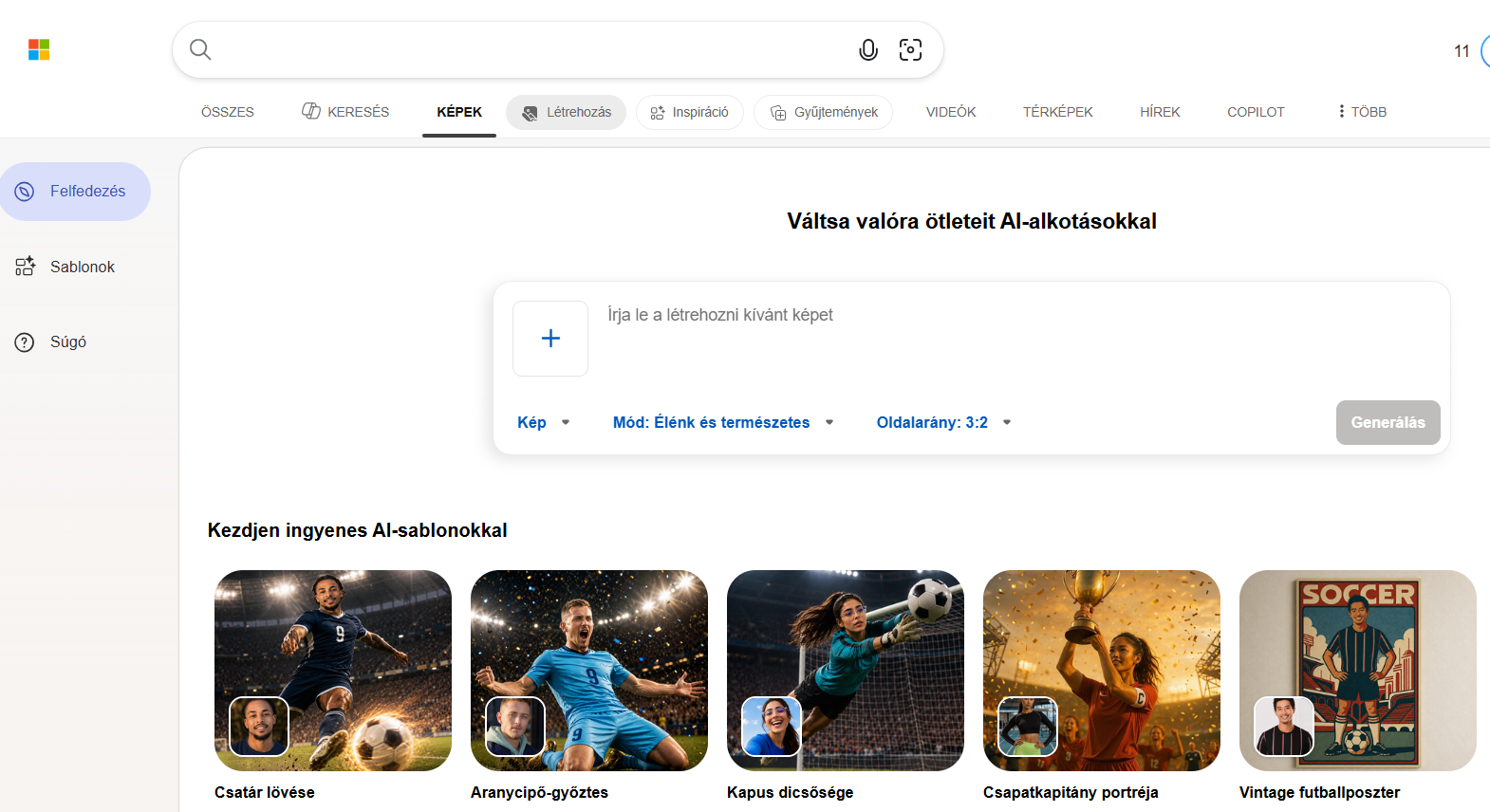Open the Microsoft logo home link
The height and width of the screenshot is (812, 1490).
[x=39, y=49]
